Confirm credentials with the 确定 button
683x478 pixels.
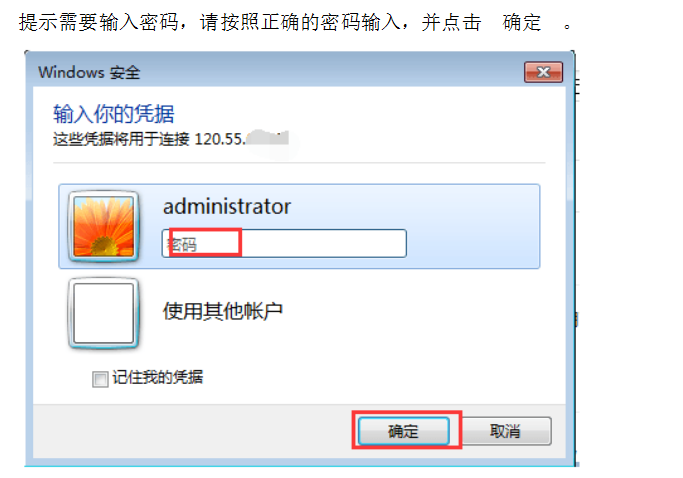click(403, 431)
